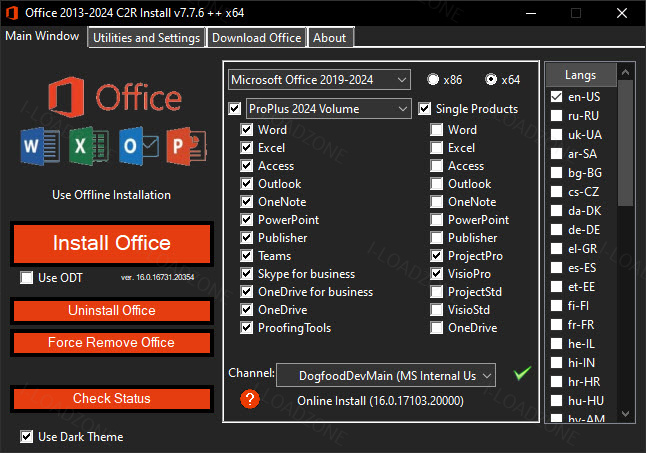646x453 pixels.
Task: Click Online Install (16.0.17103.20000) text
Action: pos(380,401)
